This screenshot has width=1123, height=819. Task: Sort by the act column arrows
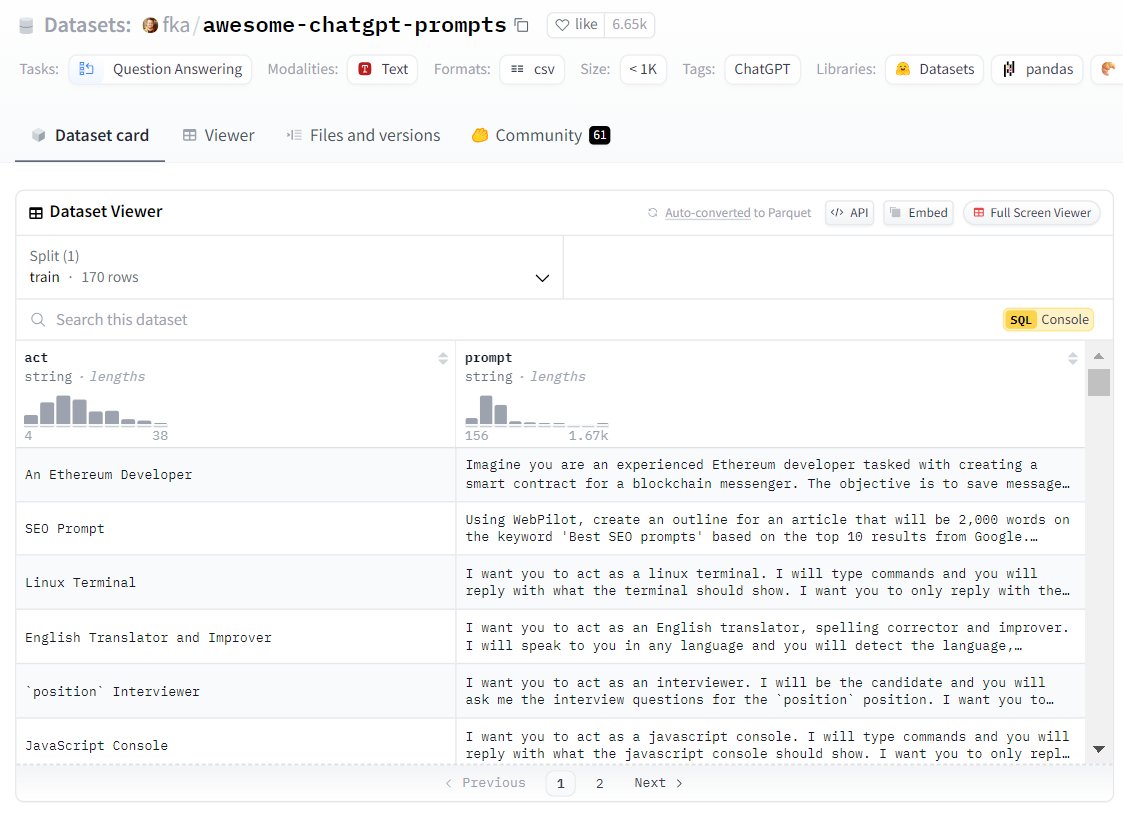pos(443,358)
